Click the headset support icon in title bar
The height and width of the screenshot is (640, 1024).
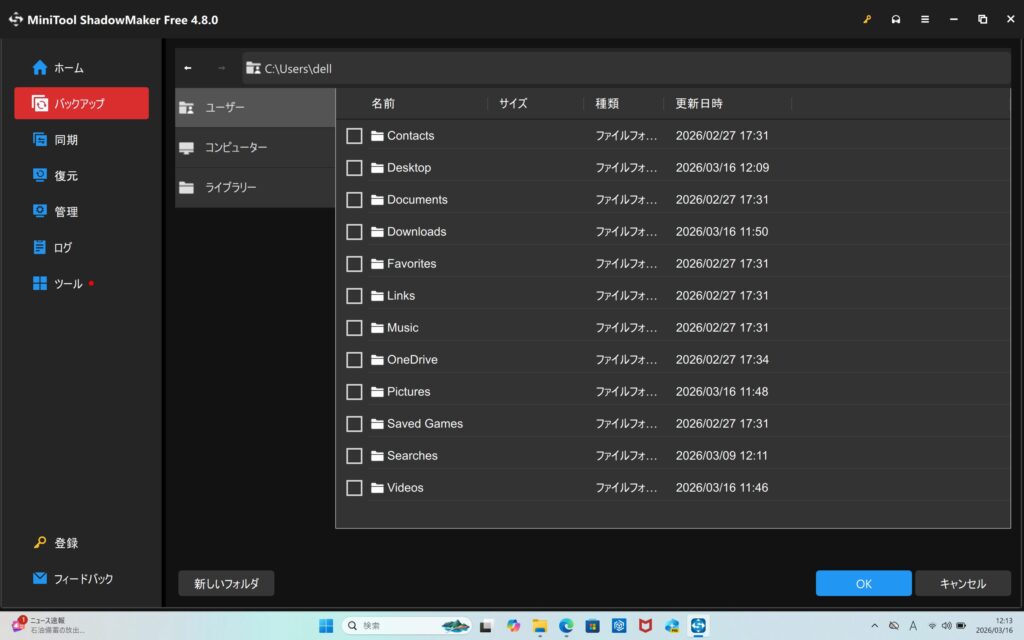tap(895, 19)
